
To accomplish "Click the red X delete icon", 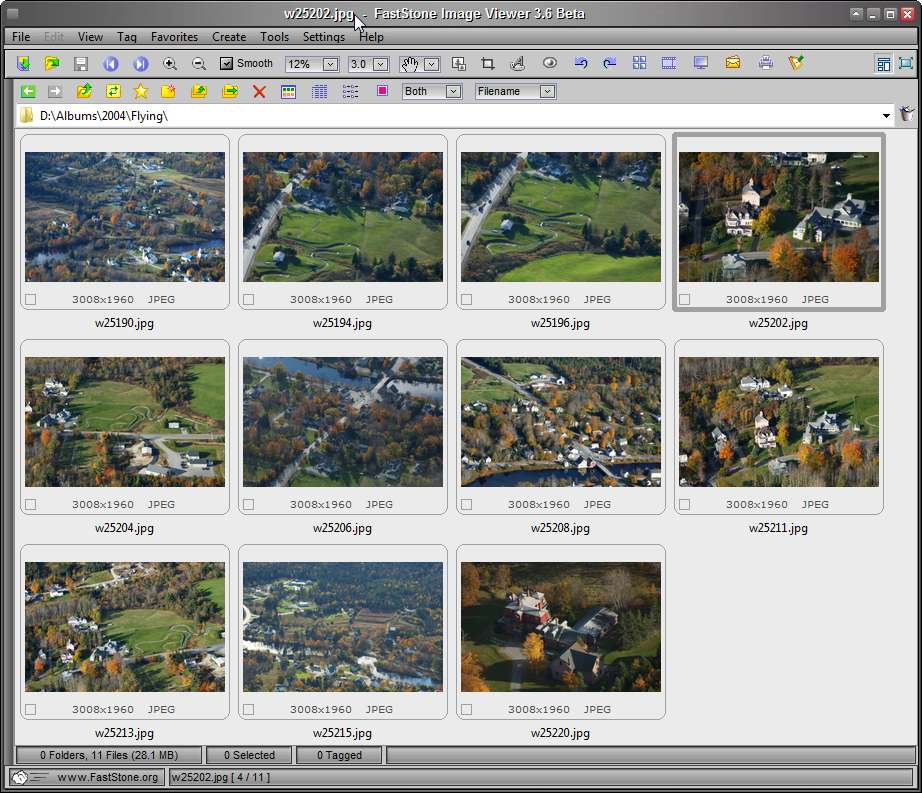I will pyautogui.click(x=259, y=91).
